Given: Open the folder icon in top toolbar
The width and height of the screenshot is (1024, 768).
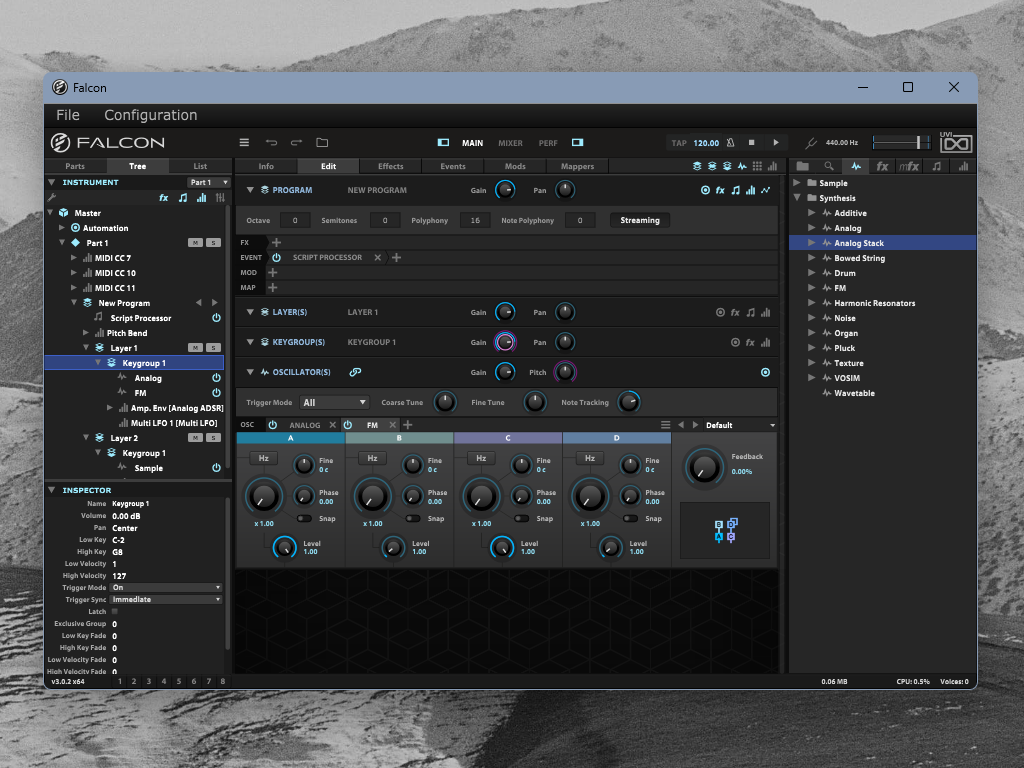Looking at the screenshot, I should point(322,143).
